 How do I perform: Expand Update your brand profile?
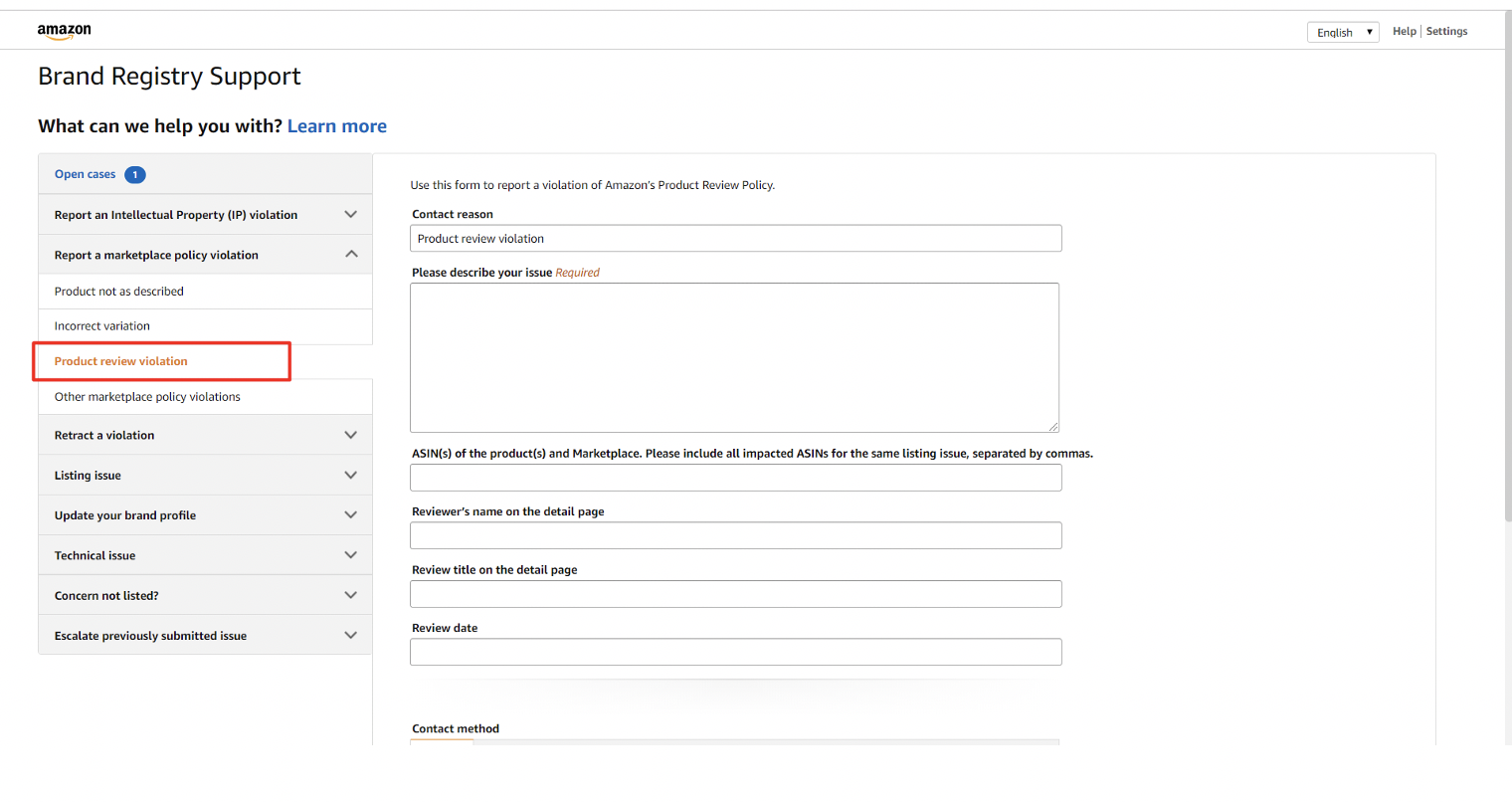[x=205, y=515]
